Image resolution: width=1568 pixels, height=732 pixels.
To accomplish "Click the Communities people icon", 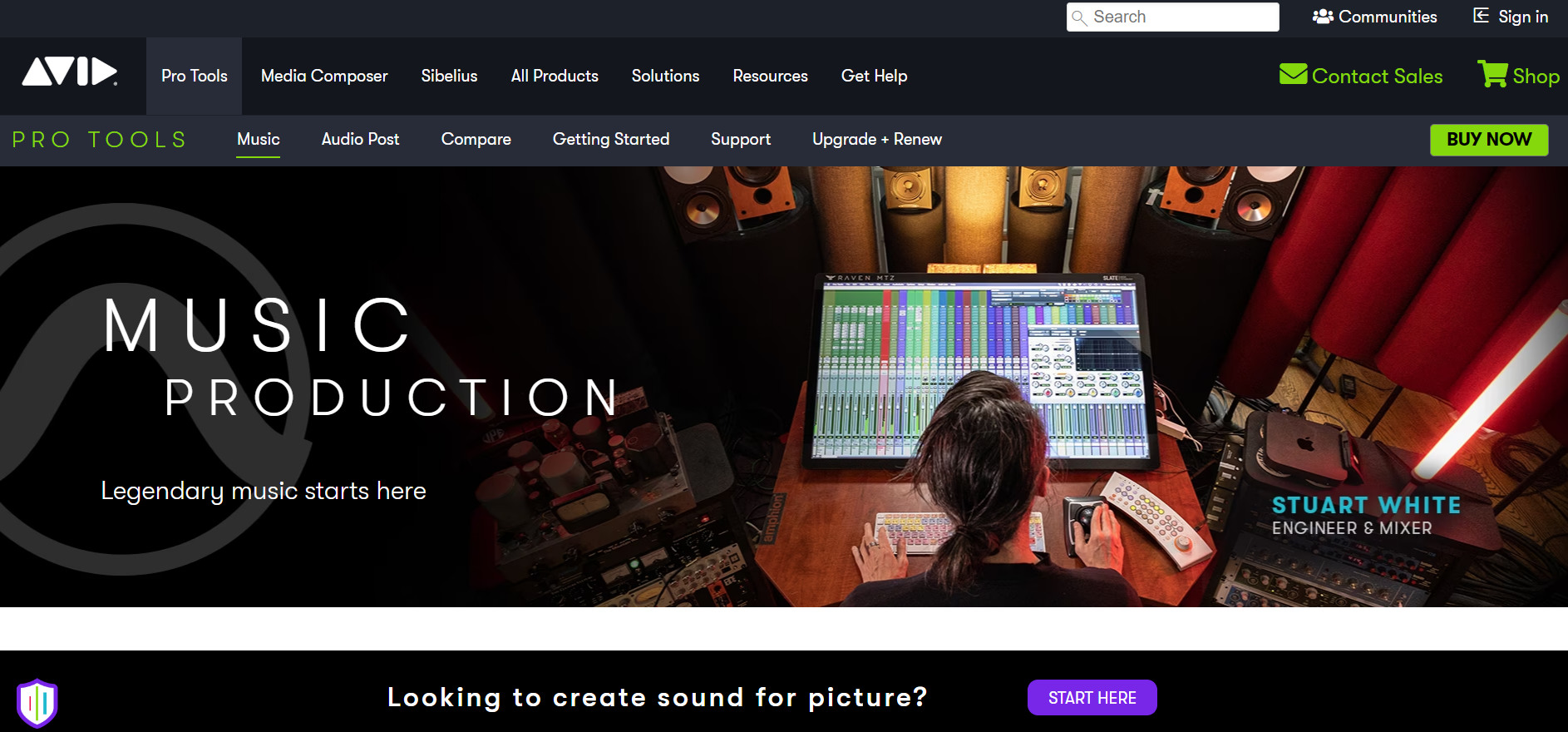I will (1323, 17).
